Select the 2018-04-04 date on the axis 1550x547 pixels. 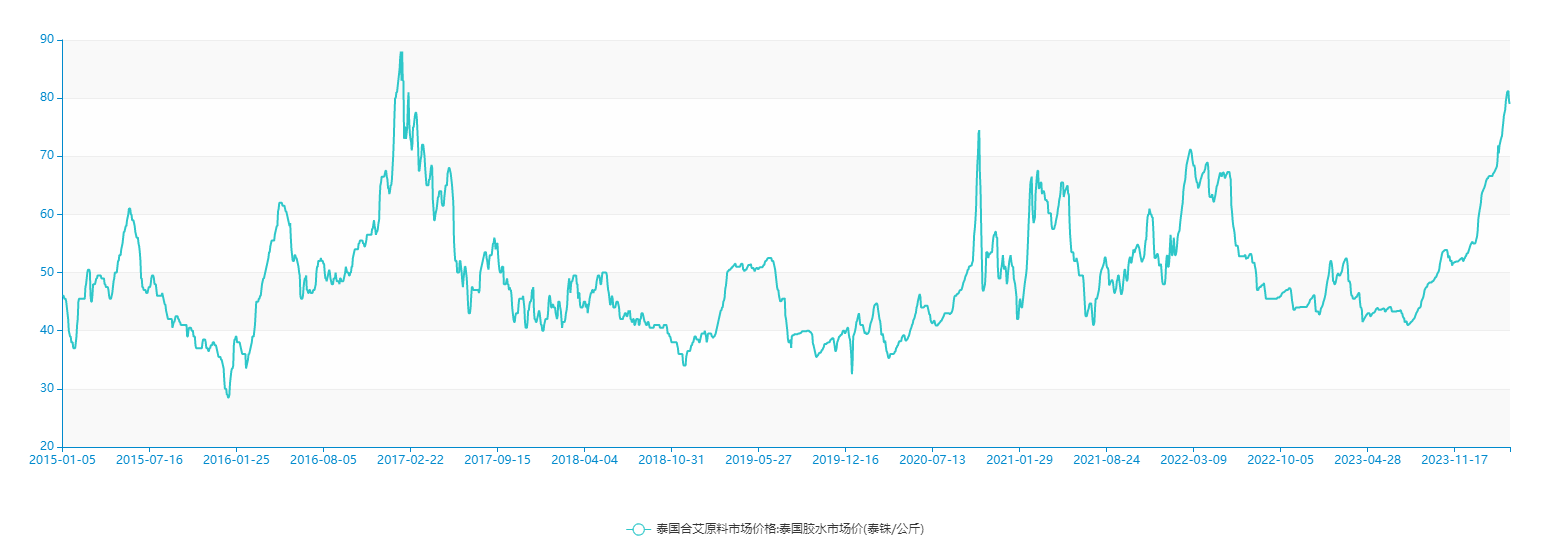(x=584, y=460)
